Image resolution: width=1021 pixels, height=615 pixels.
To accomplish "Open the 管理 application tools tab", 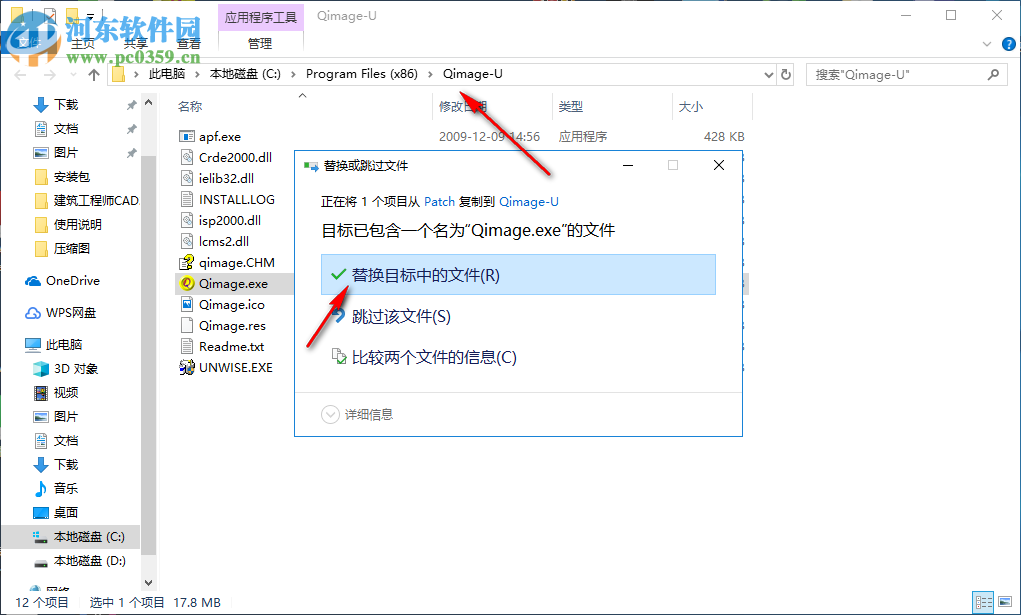I will pos(260,43).
